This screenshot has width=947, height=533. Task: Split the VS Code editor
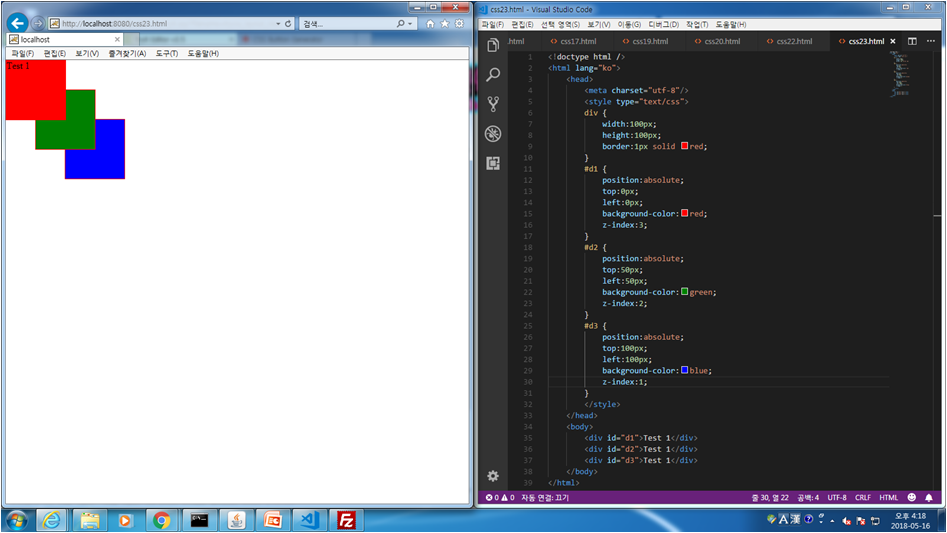(x=912, y=41)
